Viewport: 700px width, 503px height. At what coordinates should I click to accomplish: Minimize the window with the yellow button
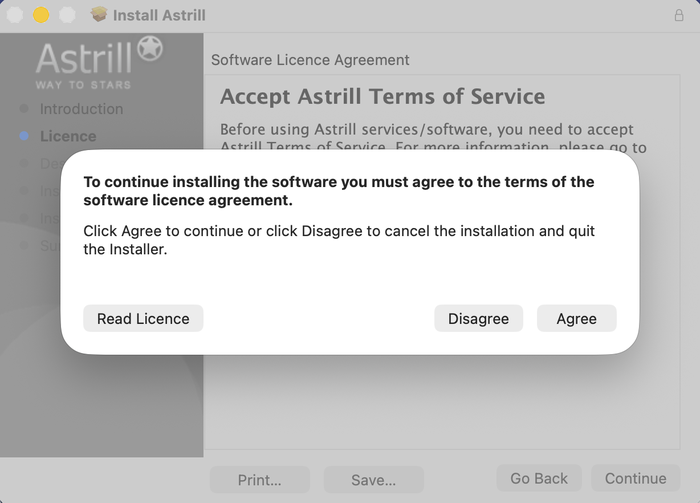coord(41,15)
